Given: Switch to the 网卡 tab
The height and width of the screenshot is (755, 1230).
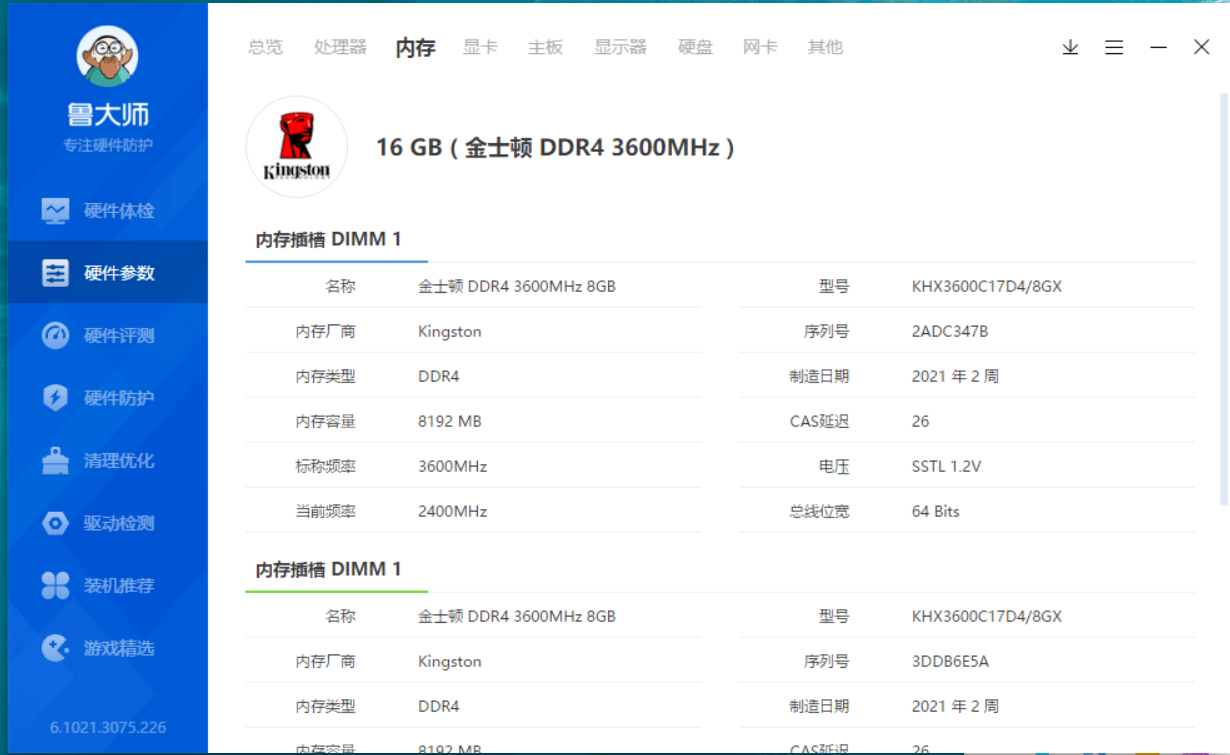Looking at the screenshot, I should 760,47.
